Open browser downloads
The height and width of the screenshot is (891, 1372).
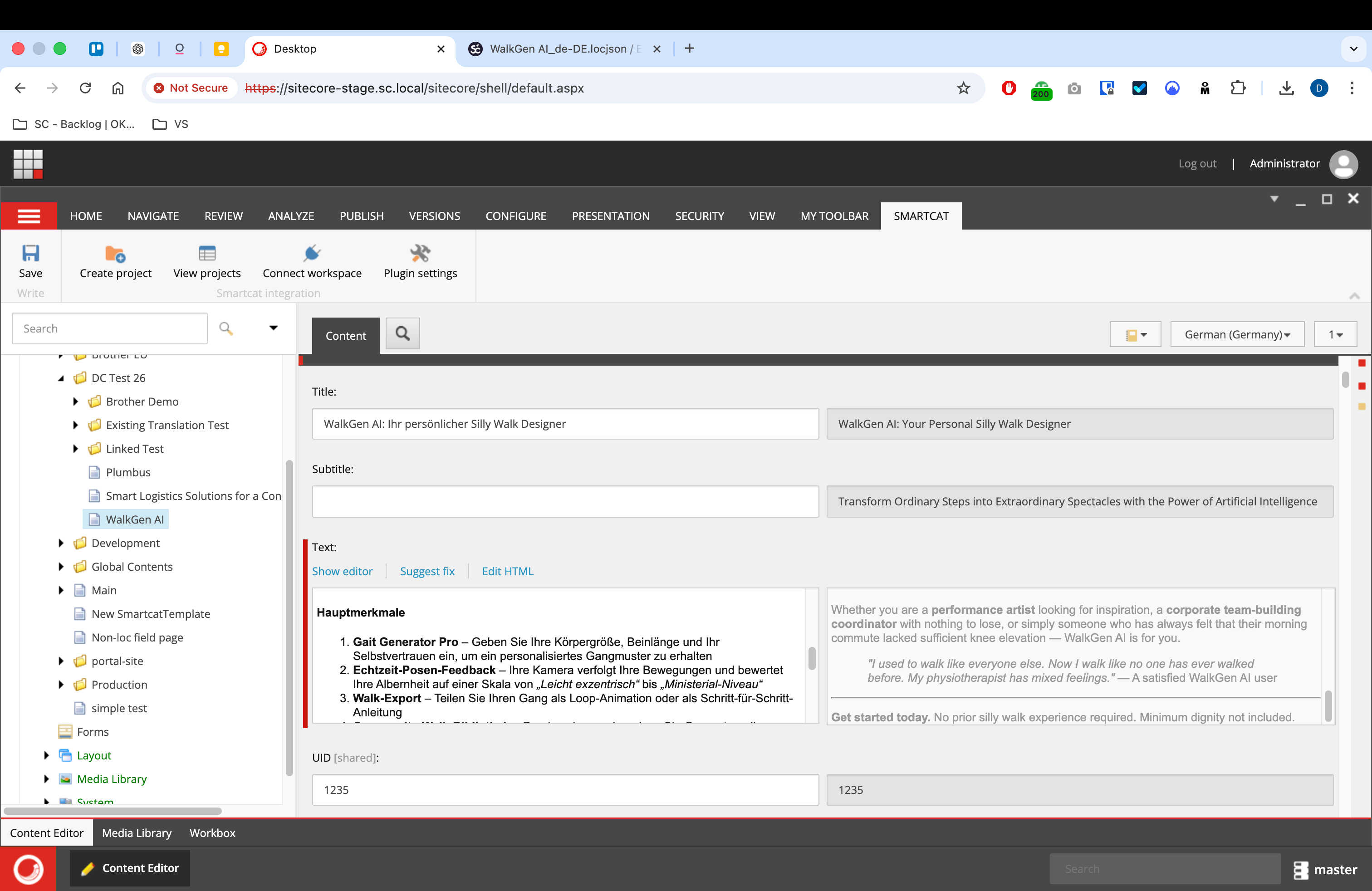coord(1286,88)
